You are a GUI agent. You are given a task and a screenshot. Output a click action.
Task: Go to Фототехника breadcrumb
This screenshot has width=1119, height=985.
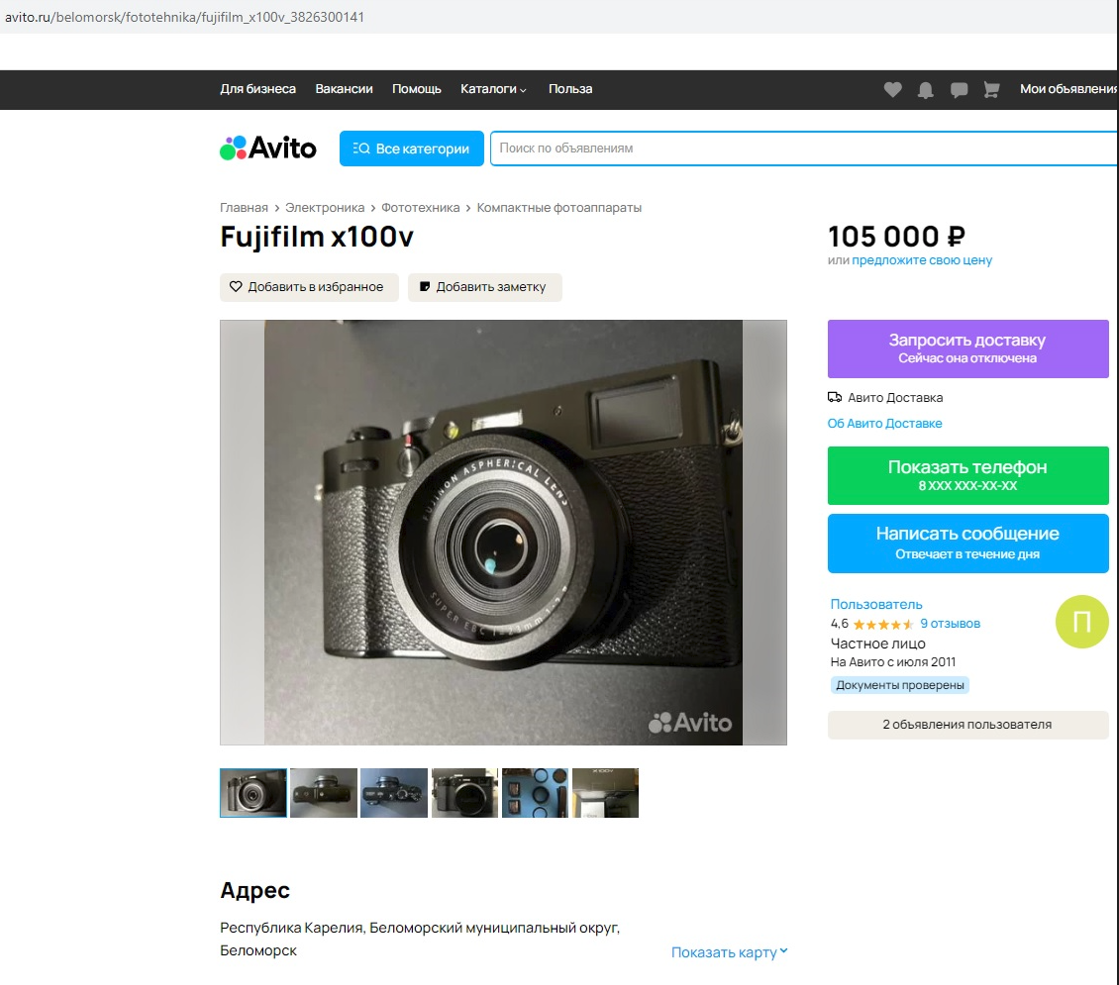tap(420, 208)
